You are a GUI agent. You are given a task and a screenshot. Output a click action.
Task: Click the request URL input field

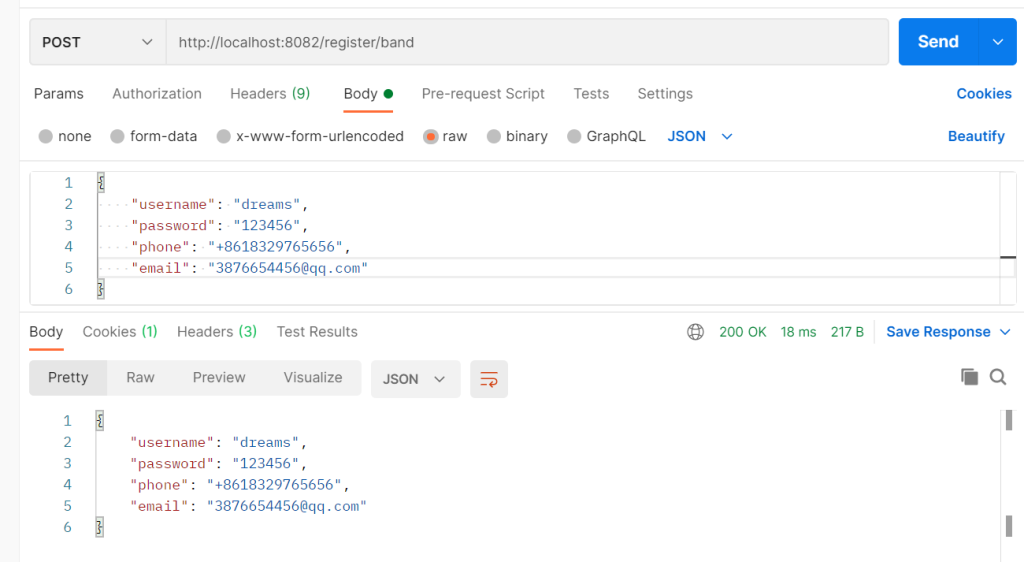point(527,42)
